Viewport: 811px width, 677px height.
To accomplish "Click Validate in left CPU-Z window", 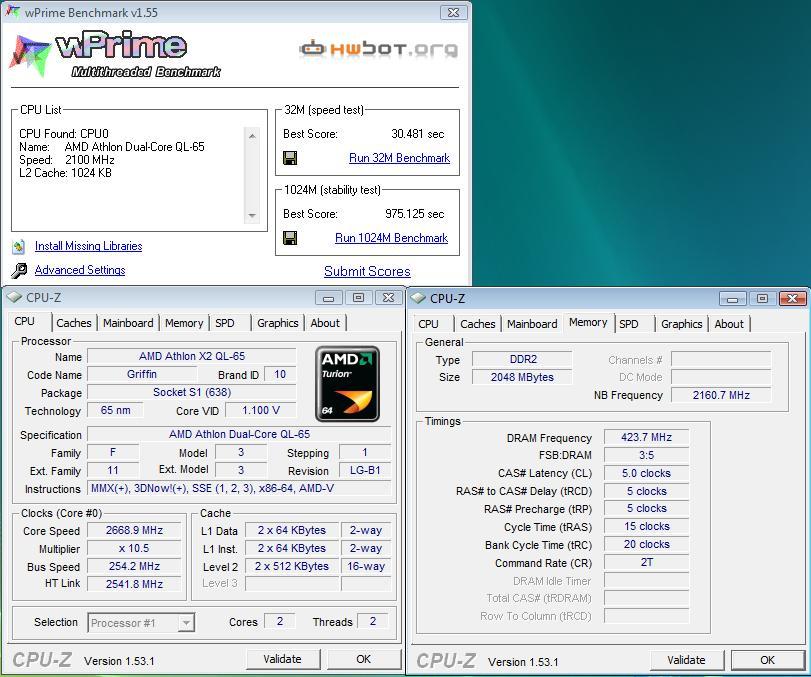I will 282,659.
